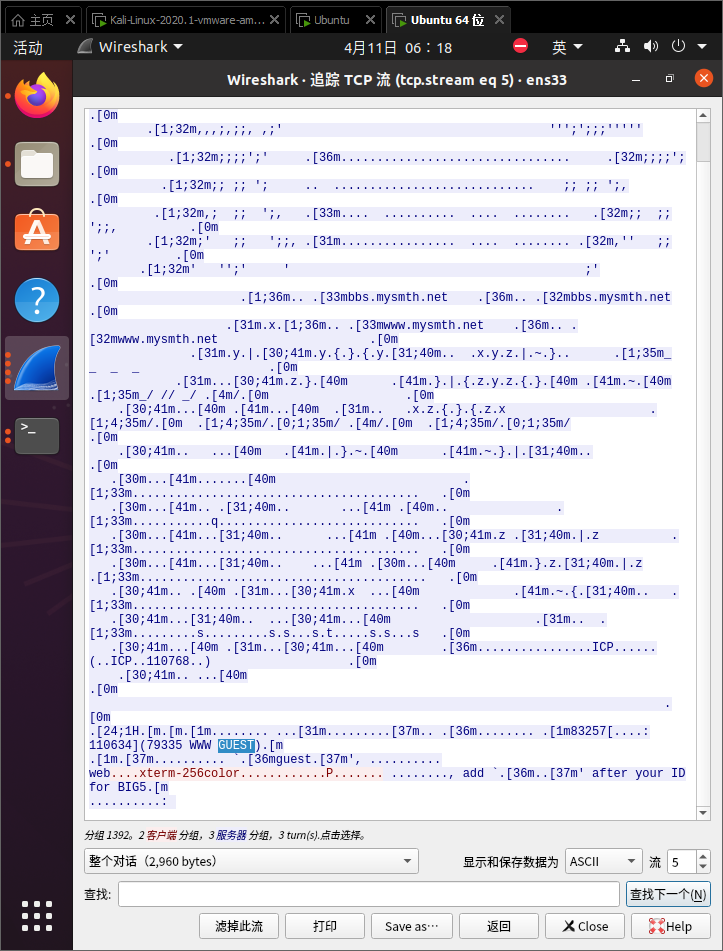The width and height of the screenshot is (723, 951).
Task: Open the Files app in dock
Action: pos(37,164)
